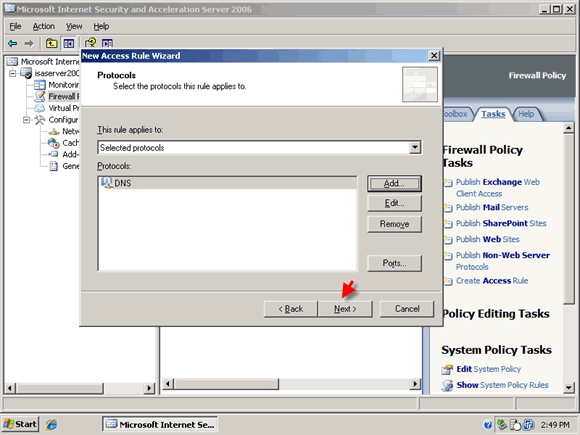Click the Publish Mail Servers link
This screenshot has width=580, height=435.
pos(492,208)
